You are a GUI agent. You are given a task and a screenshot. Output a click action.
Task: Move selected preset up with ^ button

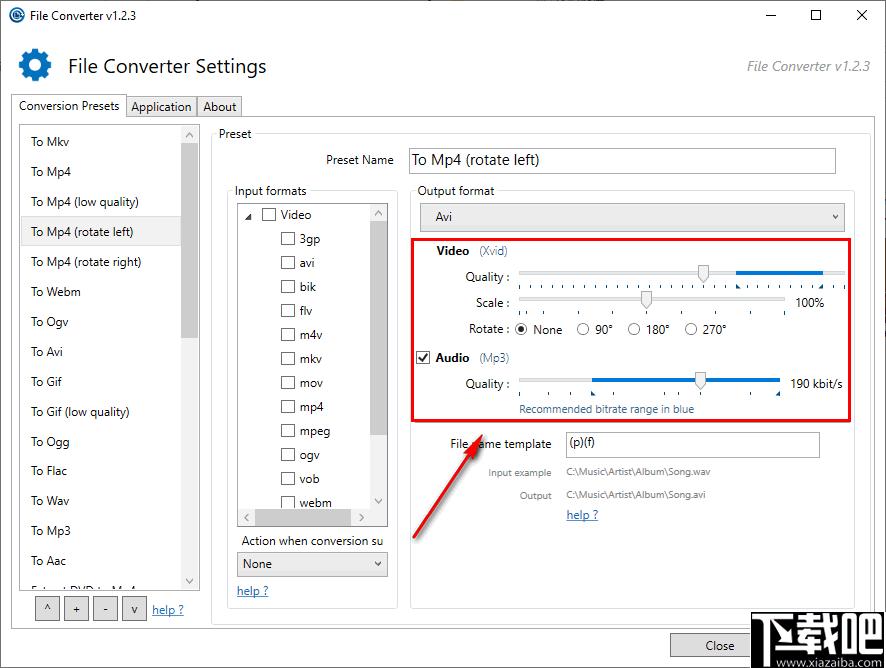[47, 609]
